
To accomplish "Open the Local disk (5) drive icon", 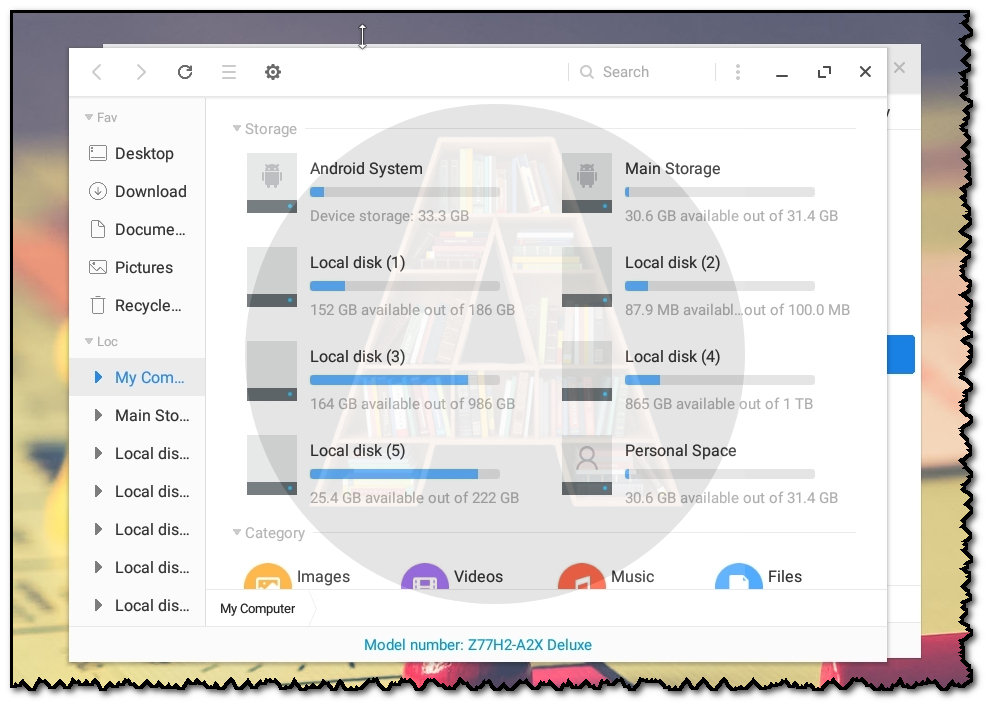I will coord(272,465).
